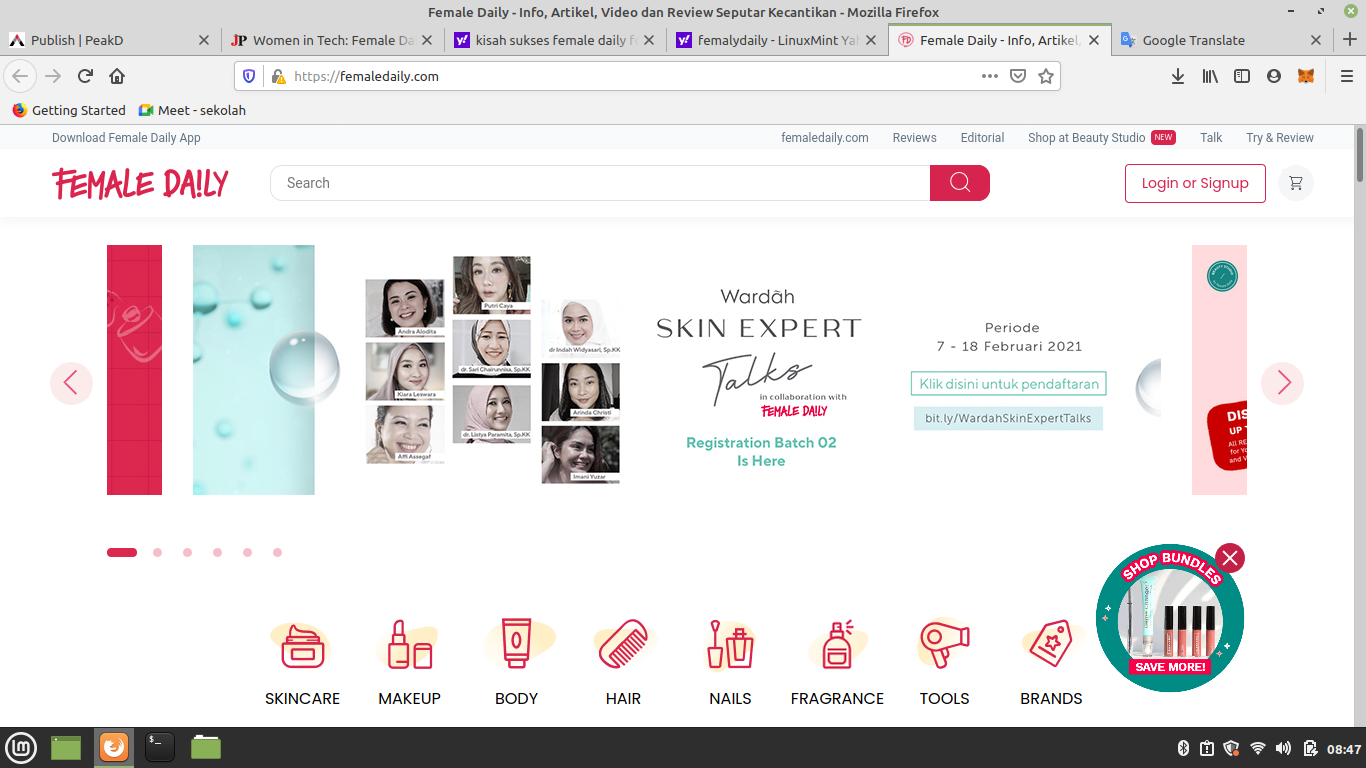The image size is (1366, 768).
Task: Open Meet - sekolah bookmark
Action: point(192,110)
